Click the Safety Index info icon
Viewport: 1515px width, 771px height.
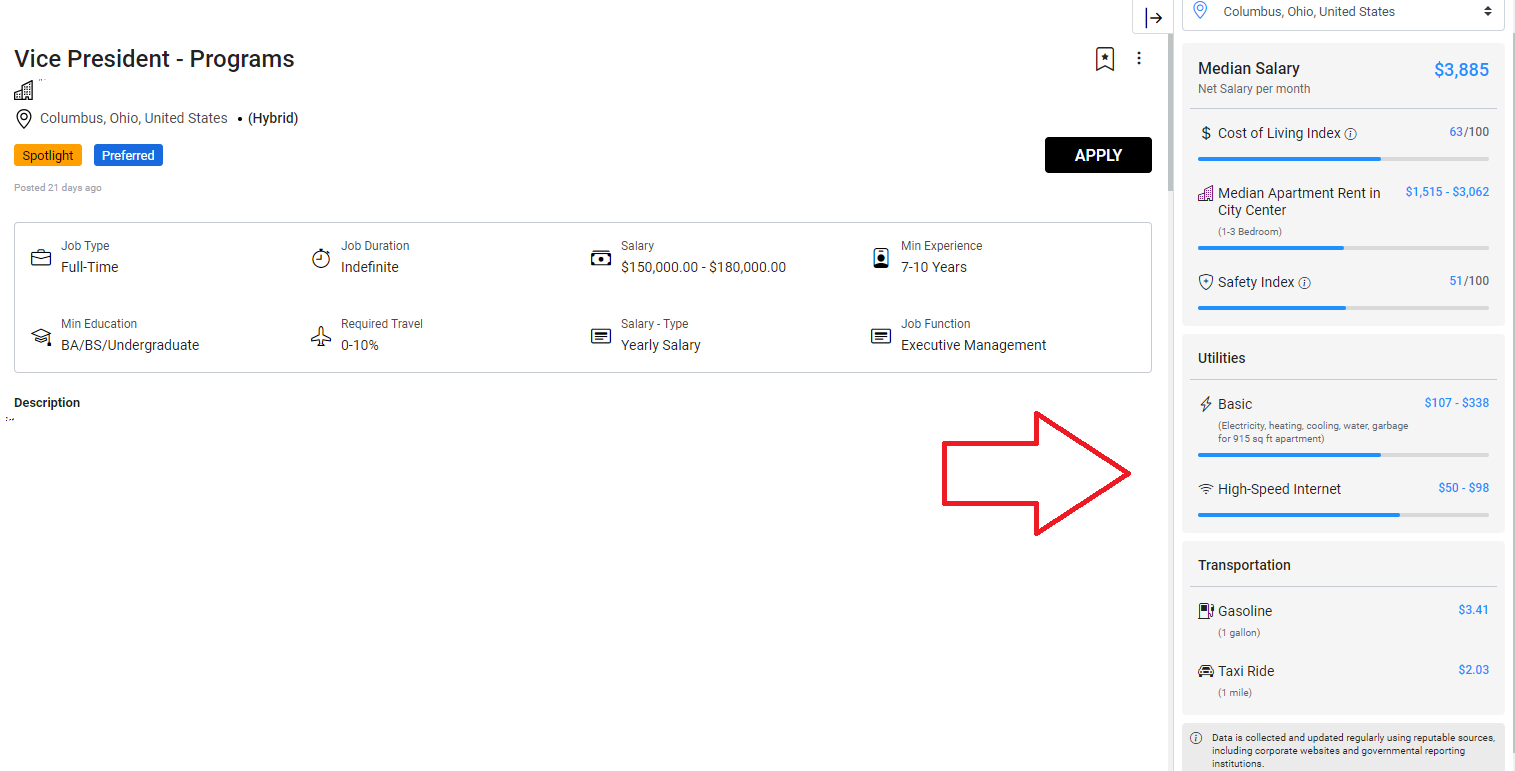(1304, 283)
